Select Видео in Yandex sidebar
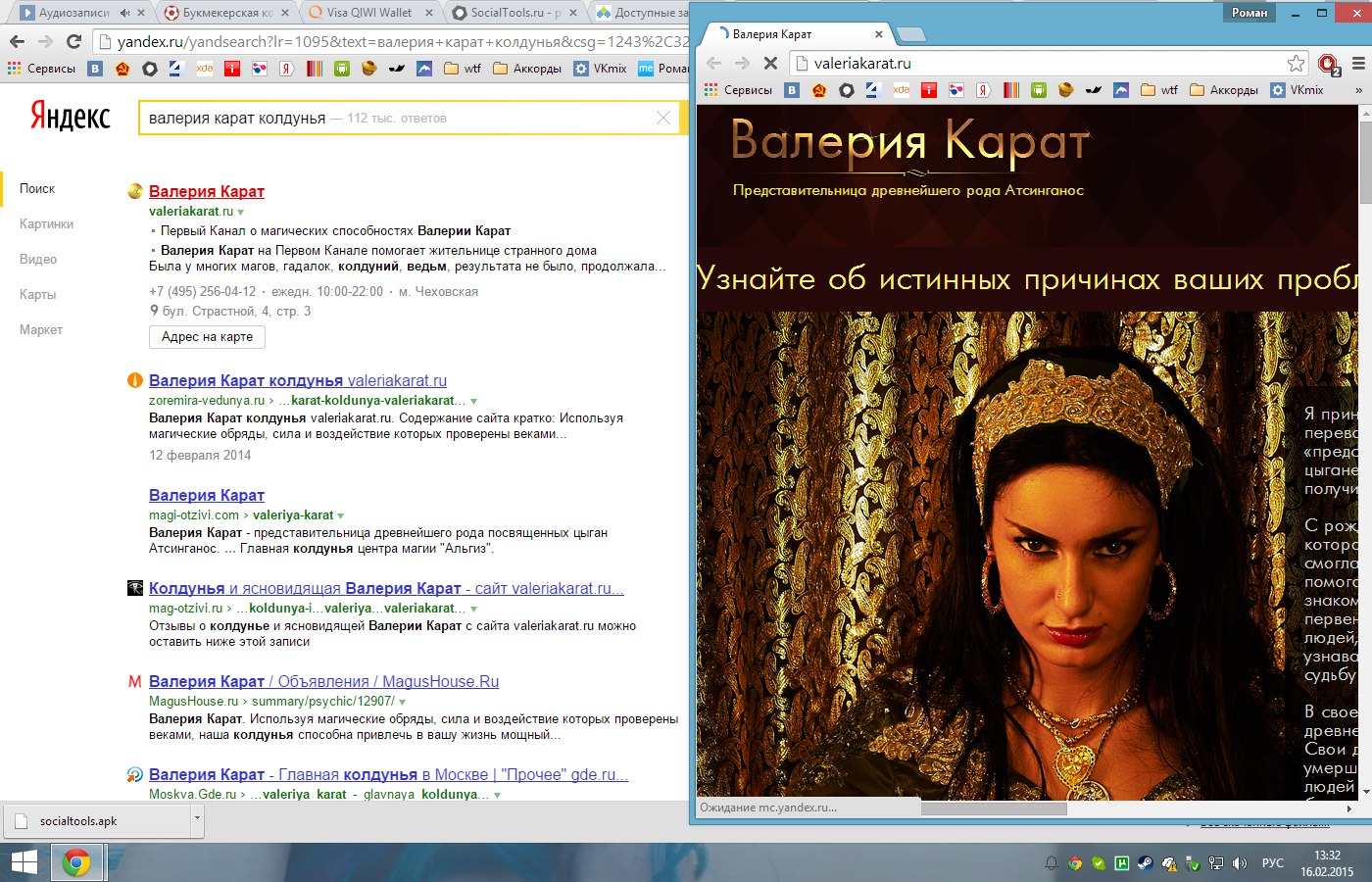The width and height of the screenshot is (1372, 882). tap(38, 260)
